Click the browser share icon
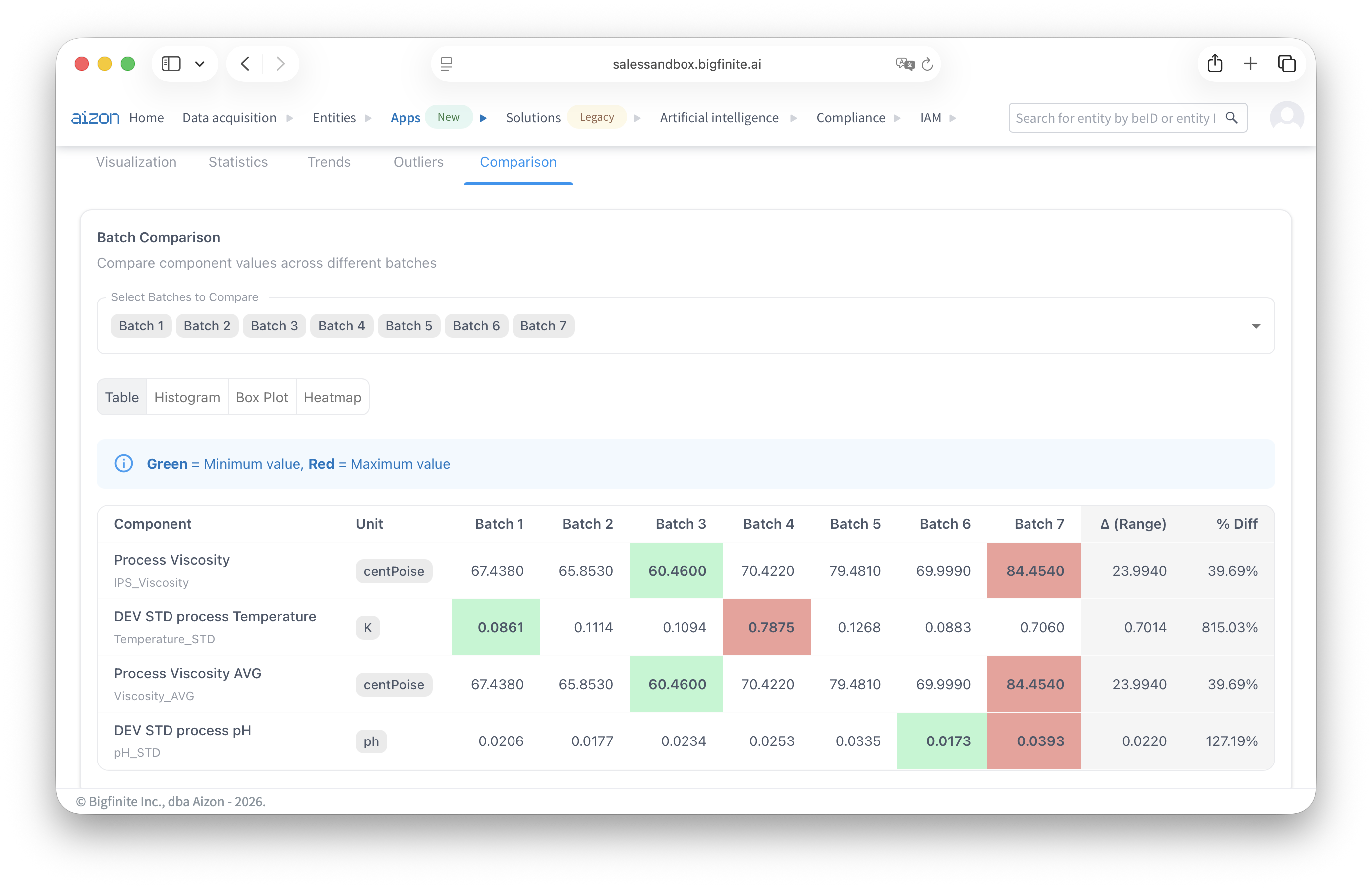The width and height of the screenshot is (1372, 888). [x=1214, y=63]
